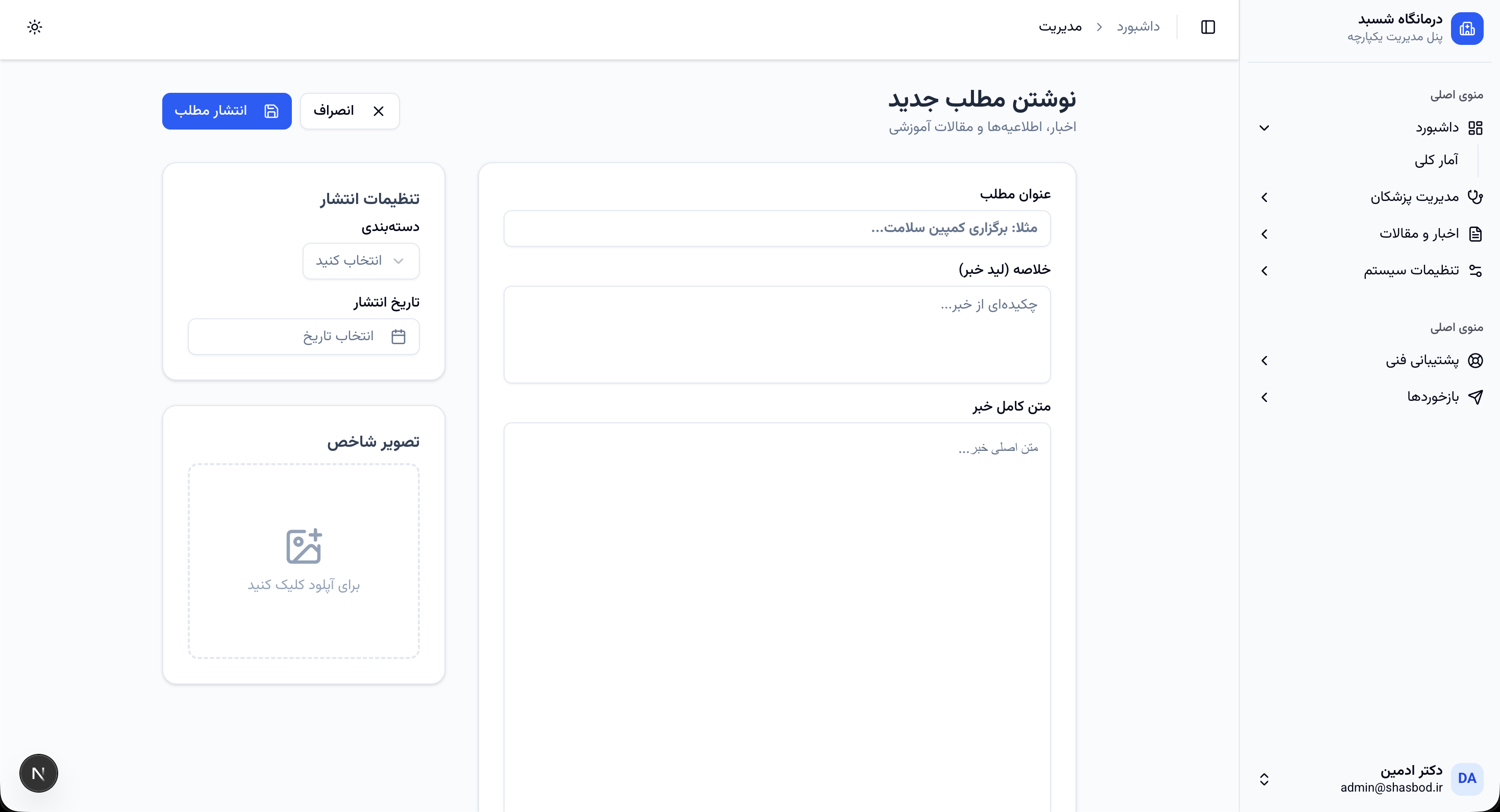This screenshot has width=1500, height=812.
Task: Click the calendar icon in date field
Action: click(398, 337)
